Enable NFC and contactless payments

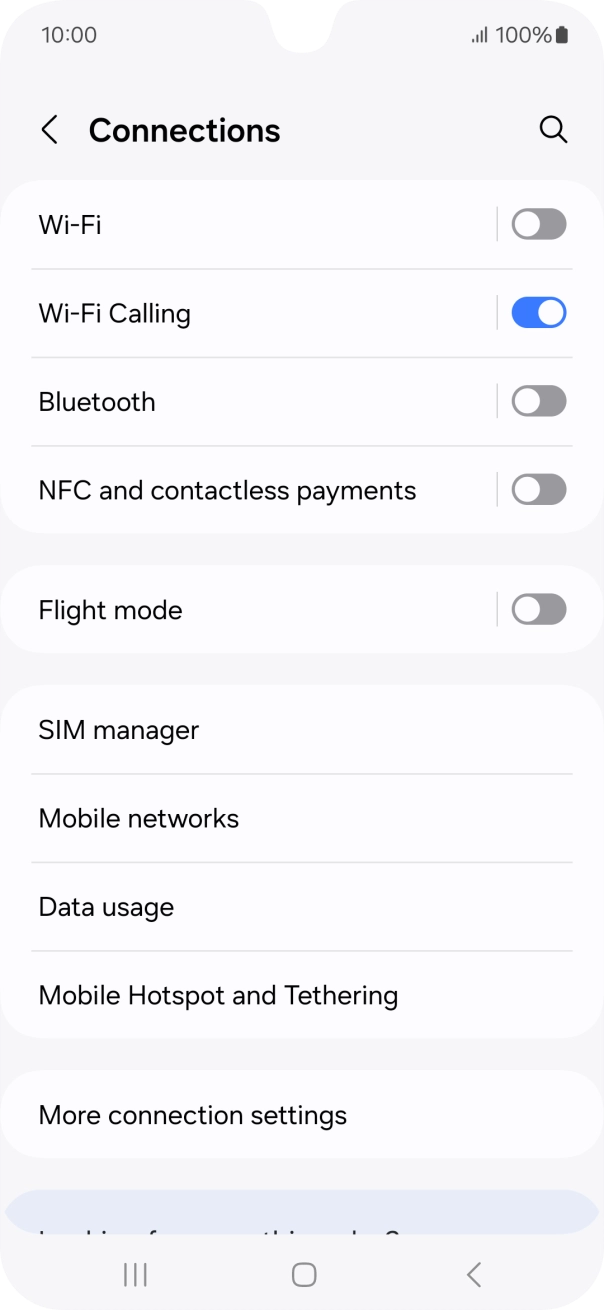coord(538,489)
